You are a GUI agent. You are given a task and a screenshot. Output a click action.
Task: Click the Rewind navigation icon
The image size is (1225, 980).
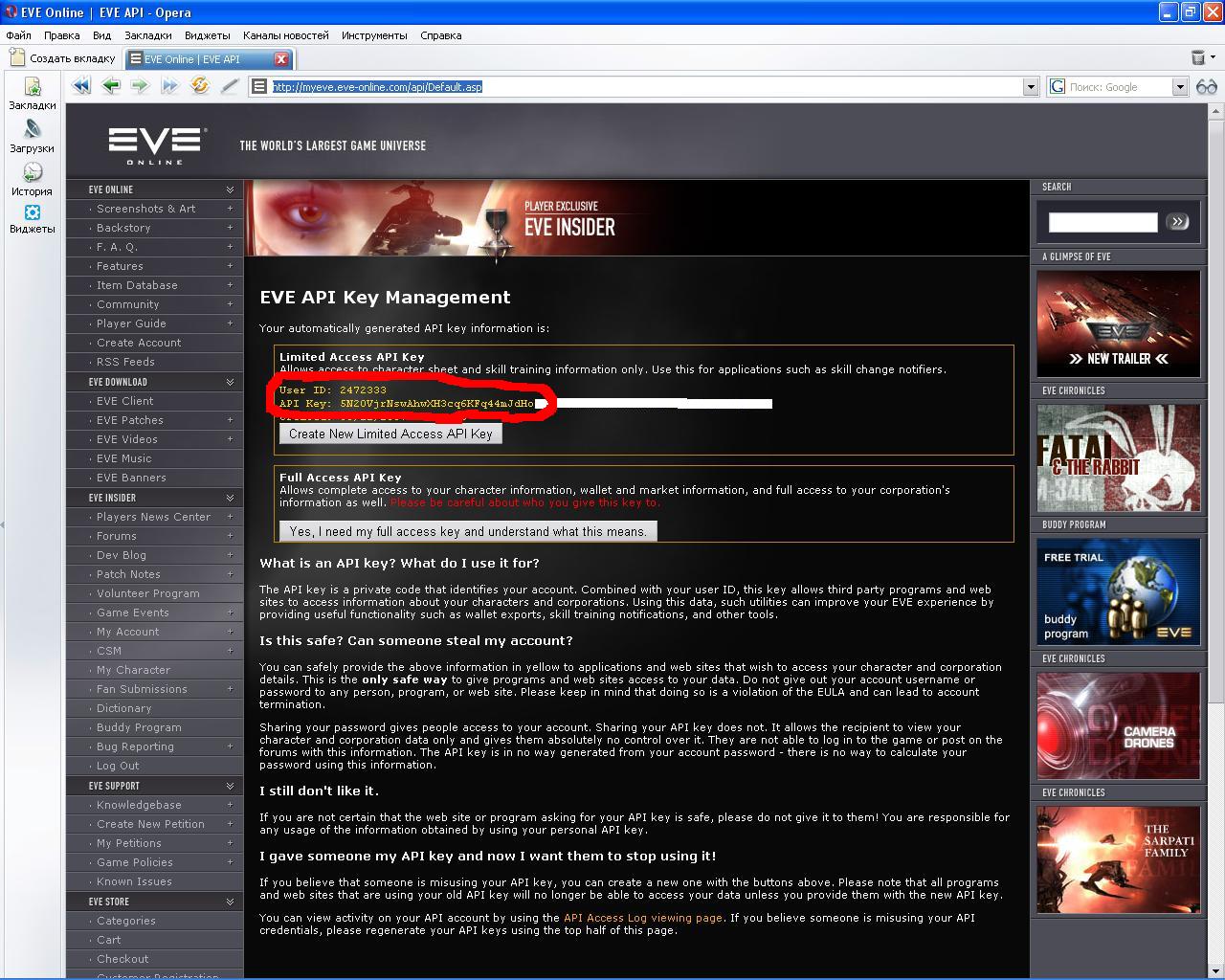click(81, 86)
